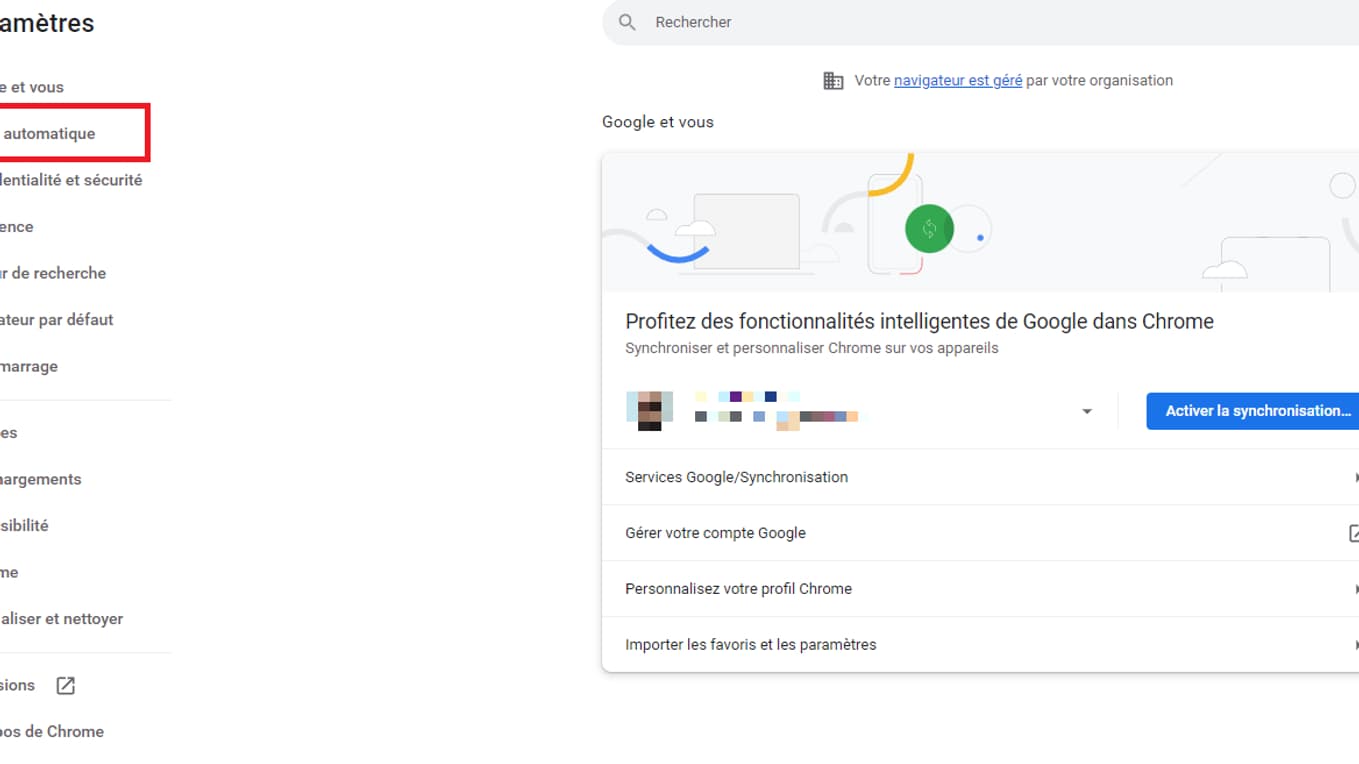Image resolution: width=1359 pixels, height=764 pixels.
Task: Open the 'de Chrome' sidebar item
Action: (52, 731)
